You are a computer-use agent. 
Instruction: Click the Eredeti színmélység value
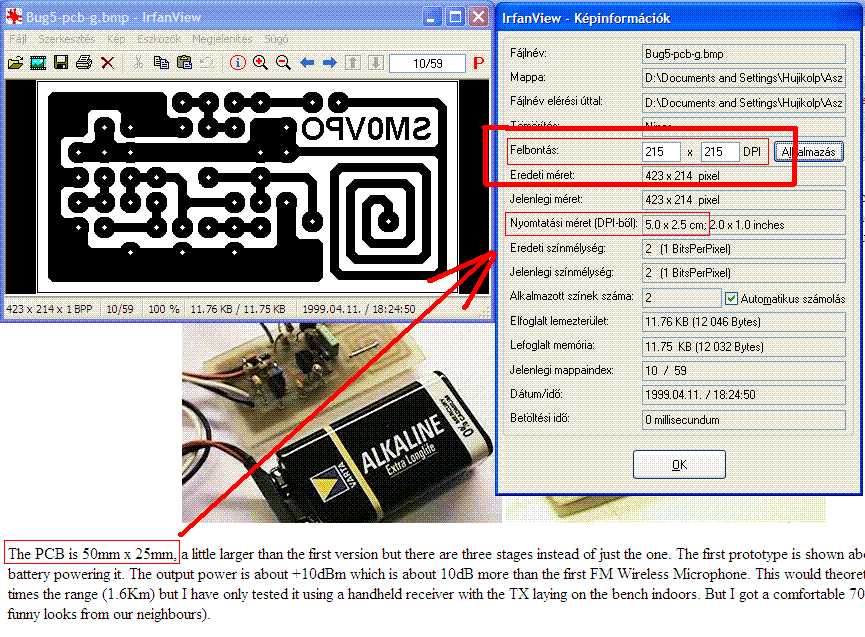[744, 249]
